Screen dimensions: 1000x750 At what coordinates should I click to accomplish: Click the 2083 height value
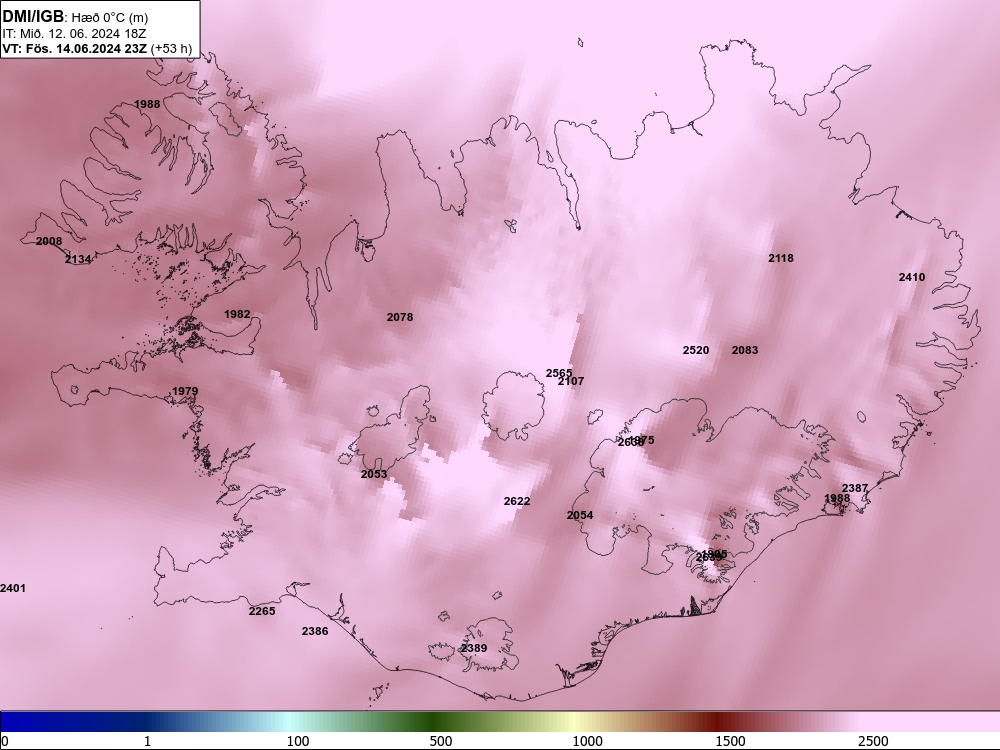745,349
